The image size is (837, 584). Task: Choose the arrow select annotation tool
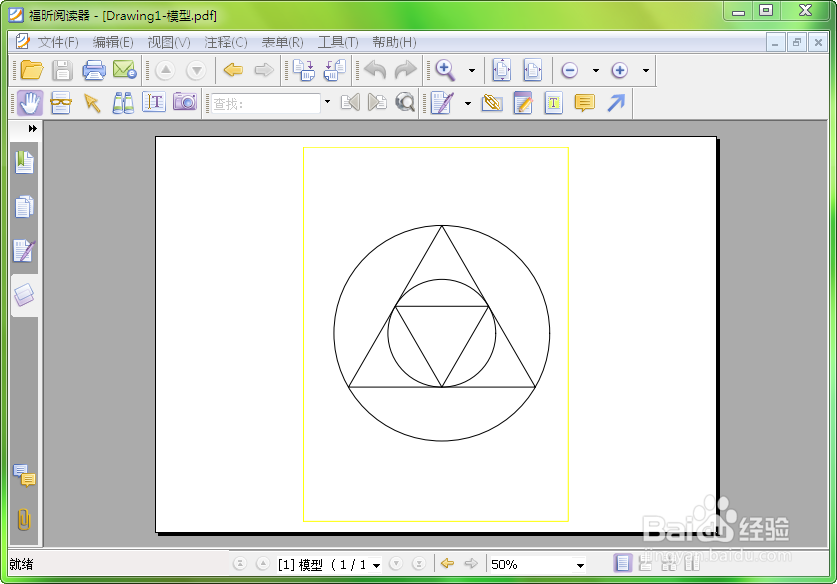pos(92,103)
